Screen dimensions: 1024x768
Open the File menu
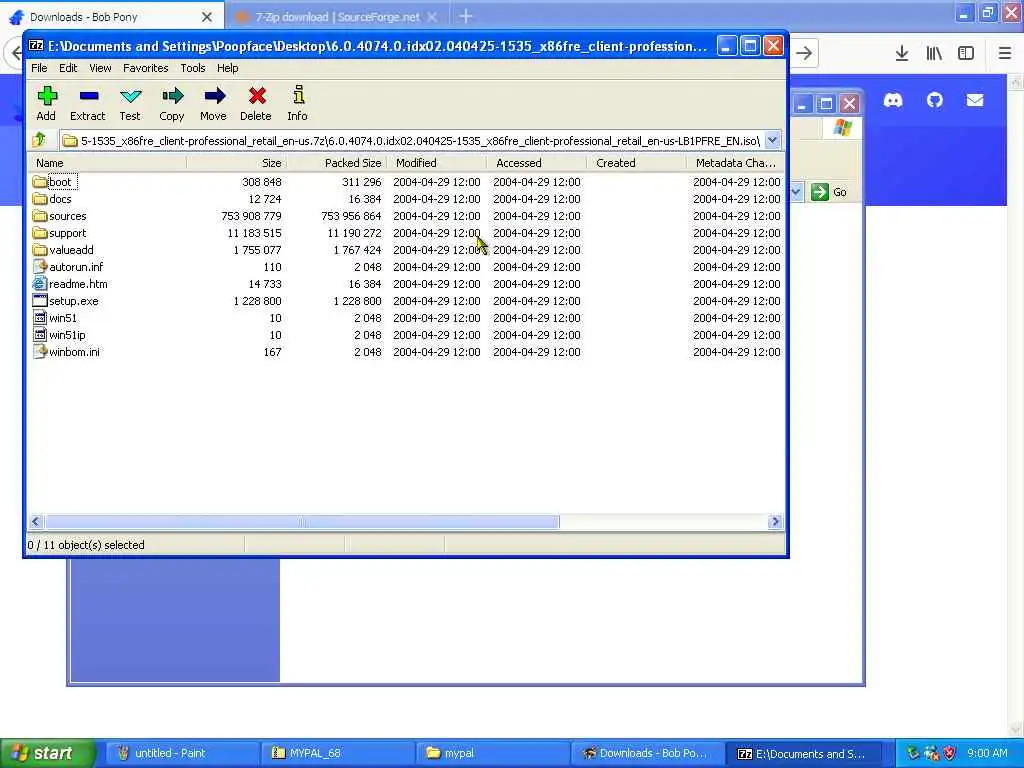click(x=39, y=68)
